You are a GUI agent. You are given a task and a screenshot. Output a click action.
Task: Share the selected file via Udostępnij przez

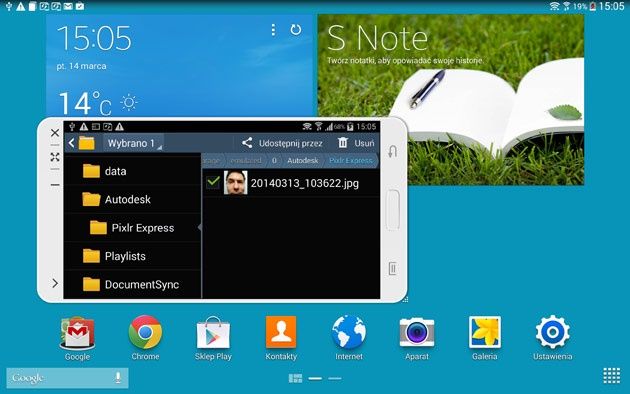(282, 143)
